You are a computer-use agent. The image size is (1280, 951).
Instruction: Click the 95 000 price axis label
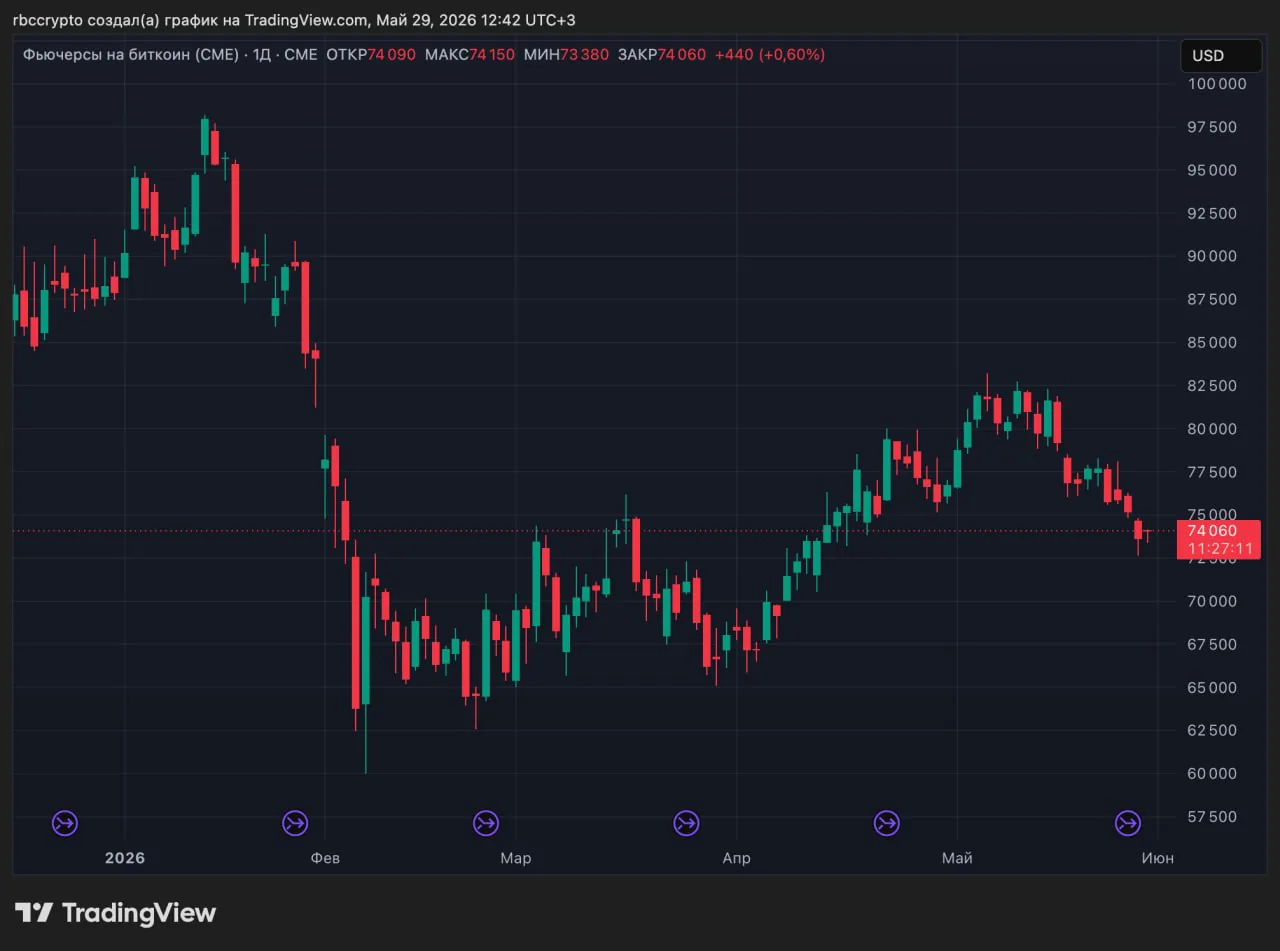[1213, 170]
